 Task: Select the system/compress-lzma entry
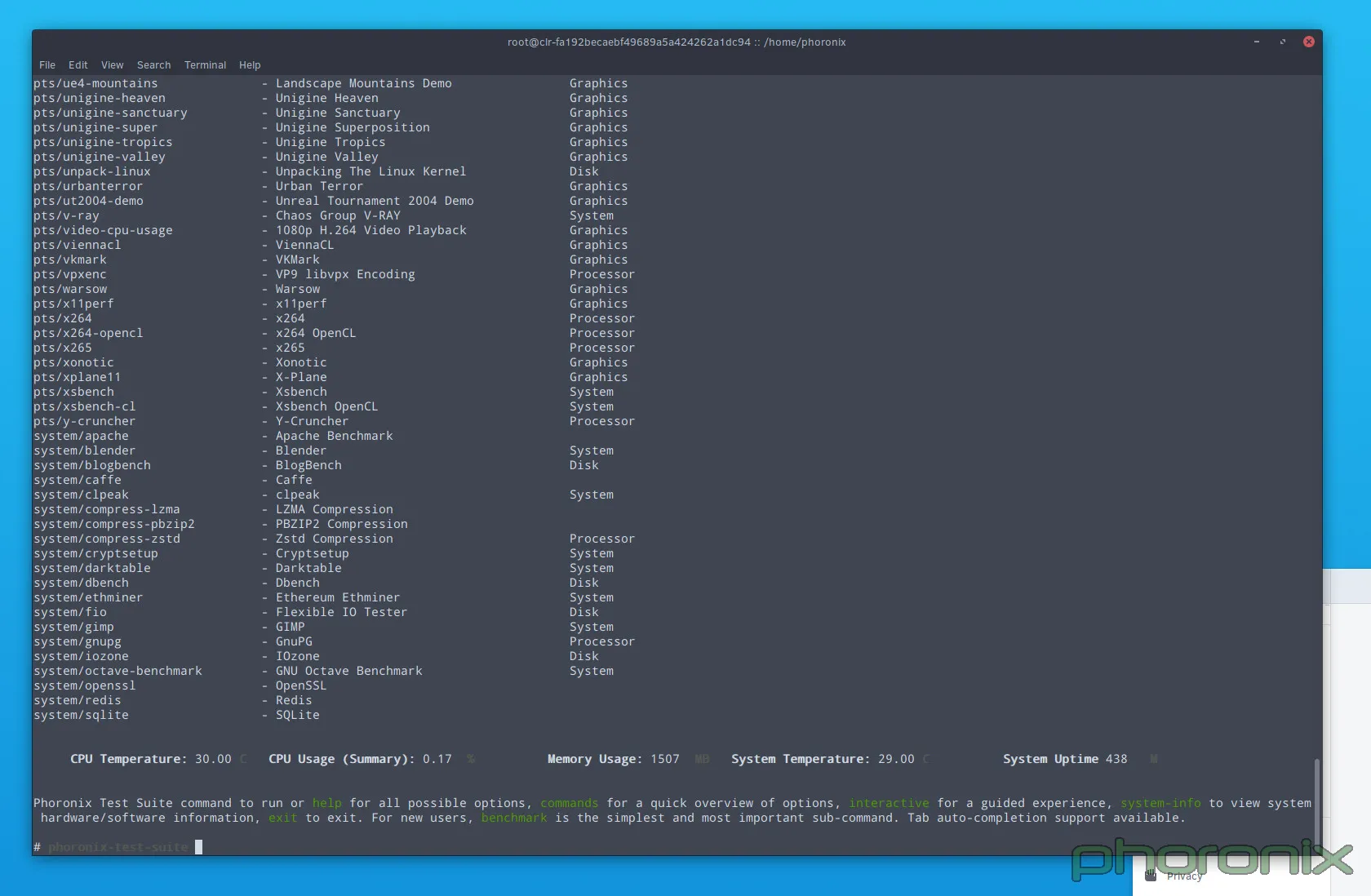107,509
